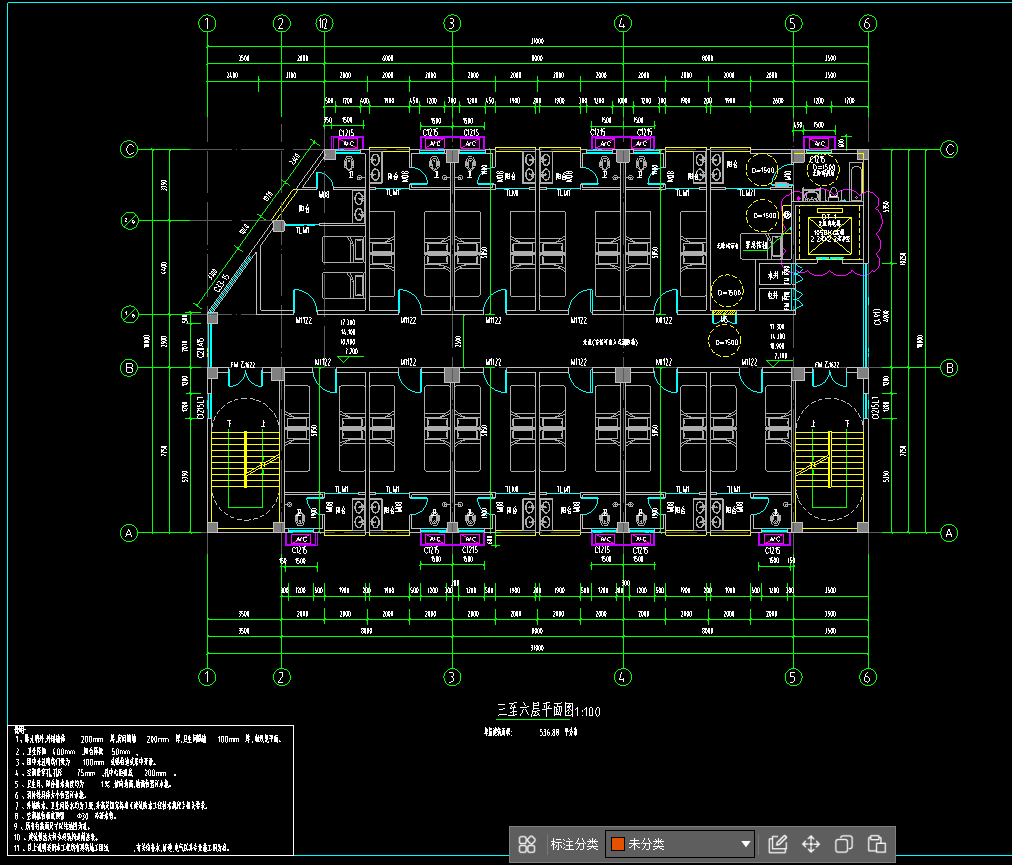Click the copy annotation icon
The height and width of the screenshot is (865, 1012).
point(844,844)
